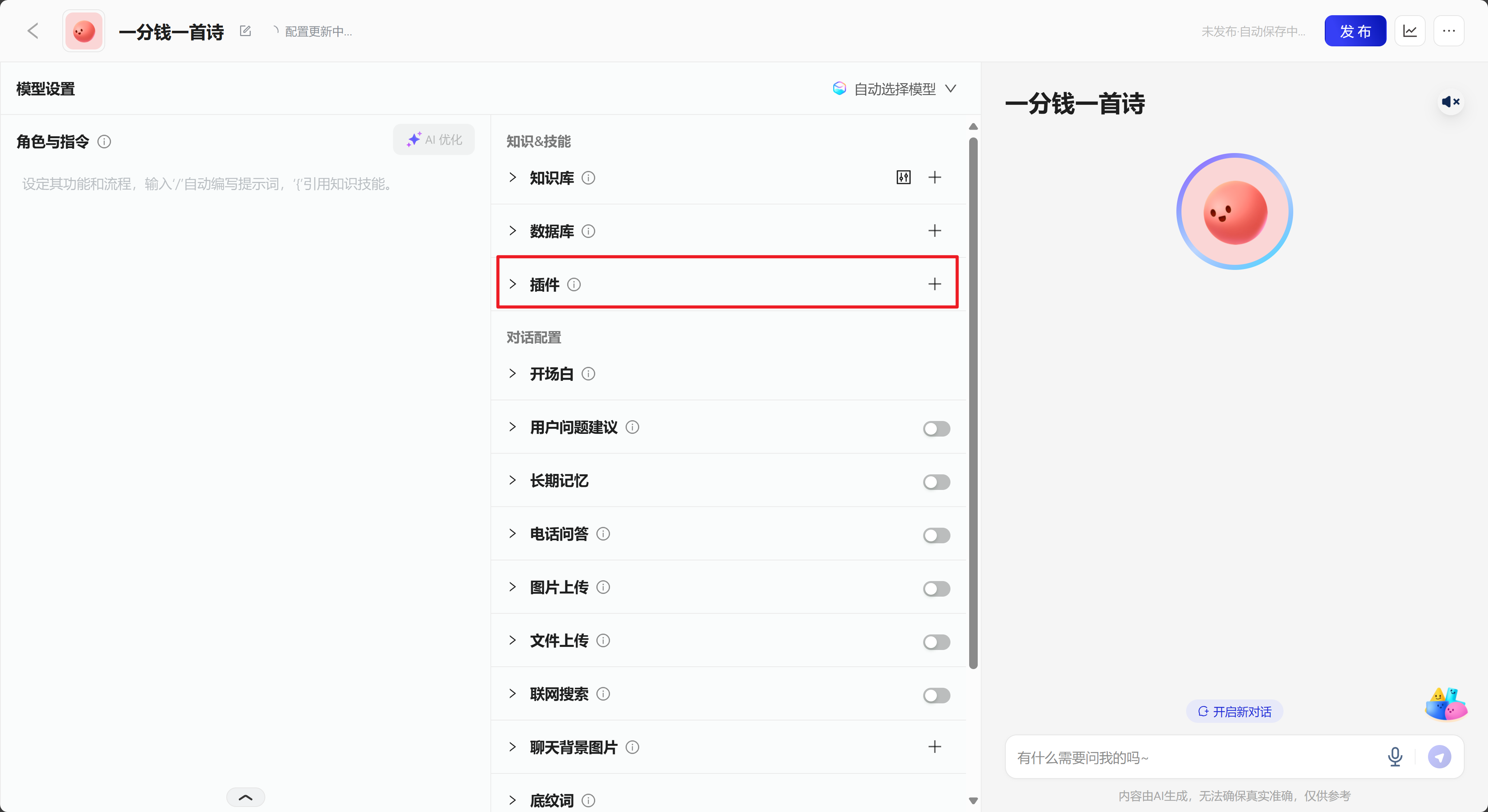This screenshot has height=812, width=1488.
Task: Add a plugin with plus icon
Action: (934, 284)
